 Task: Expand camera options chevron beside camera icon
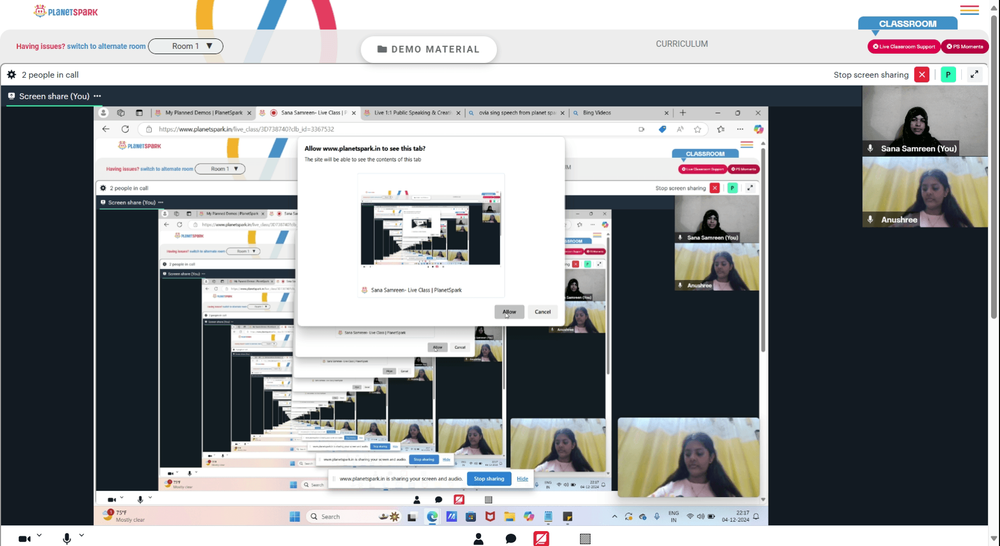[39, 535]
